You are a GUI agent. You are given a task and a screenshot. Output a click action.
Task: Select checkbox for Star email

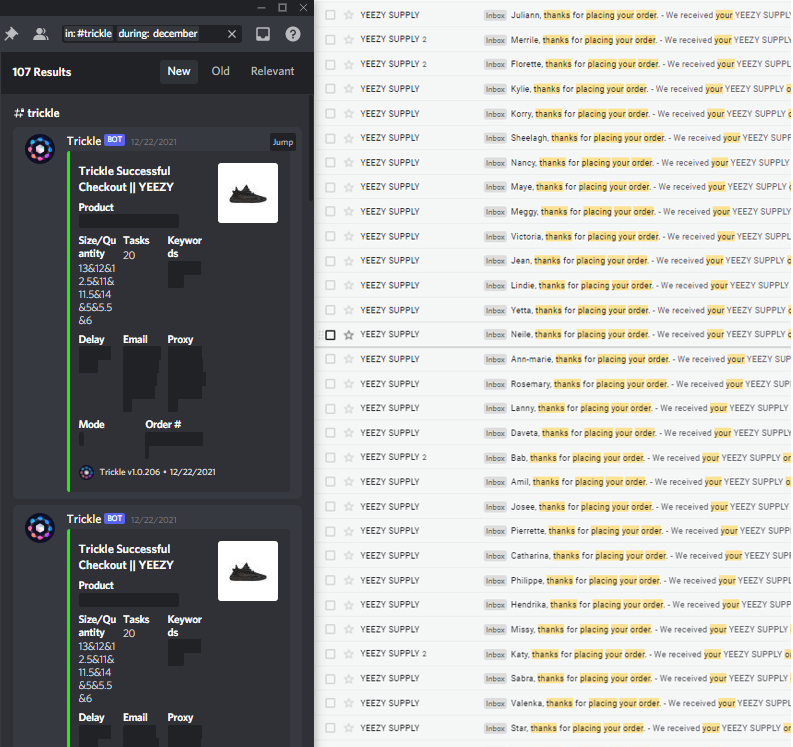point(330,728)
